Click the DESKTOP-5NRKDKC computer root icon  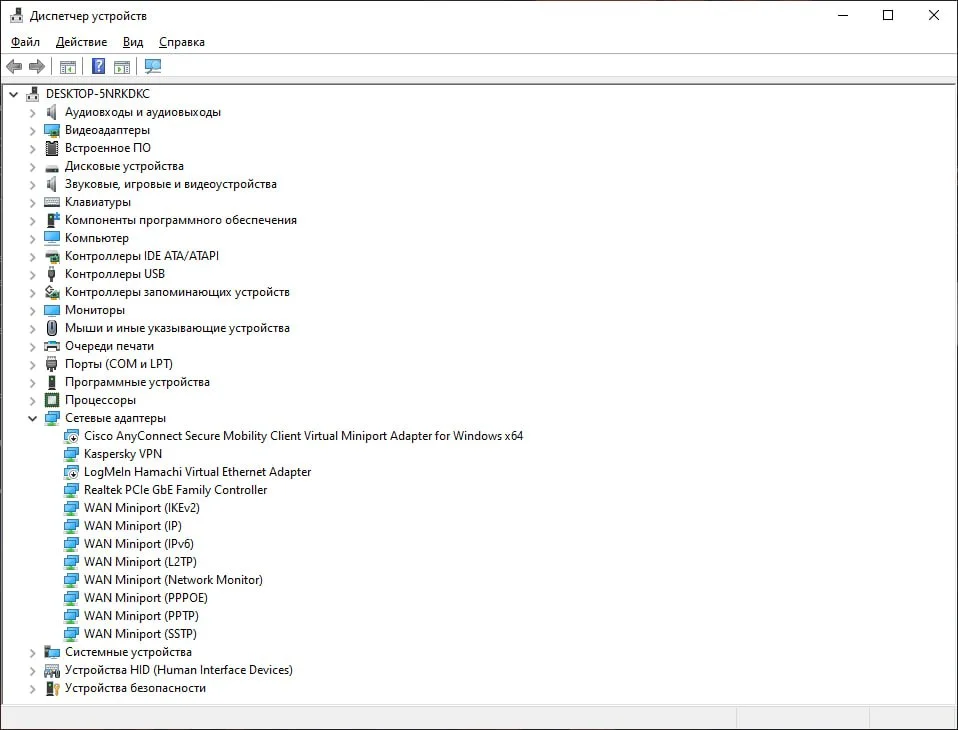tap(32, 94)
